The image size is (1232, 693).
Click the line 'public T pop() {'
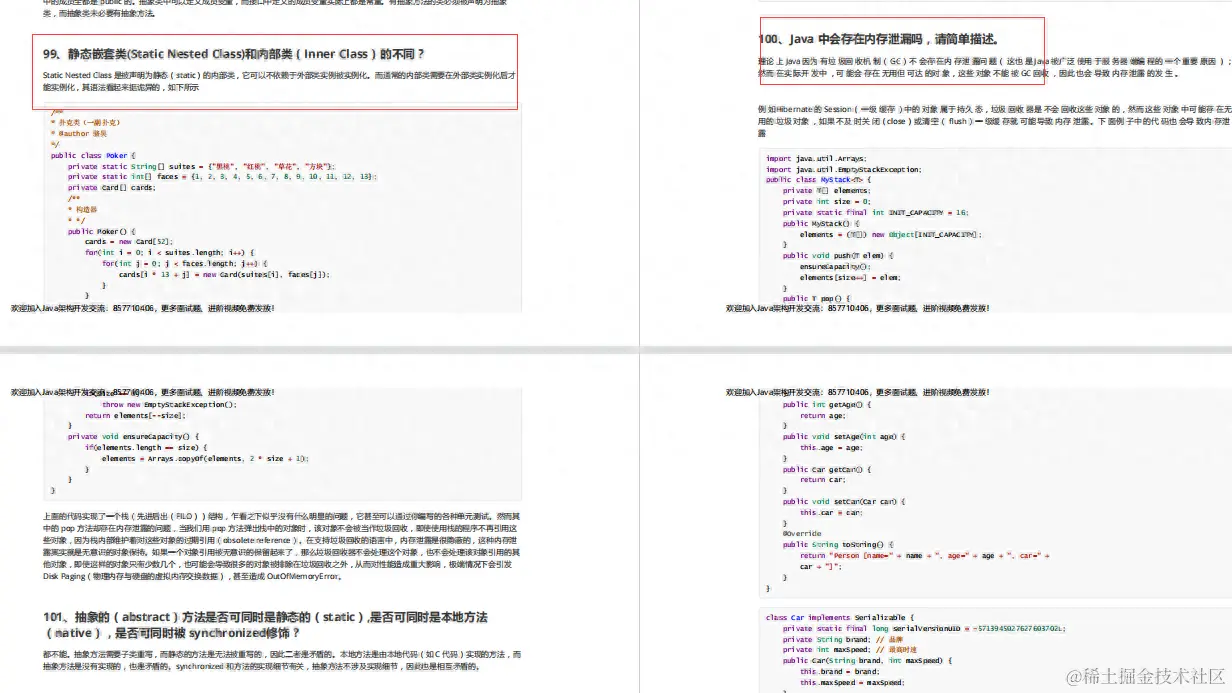click(x=815, y=298)
